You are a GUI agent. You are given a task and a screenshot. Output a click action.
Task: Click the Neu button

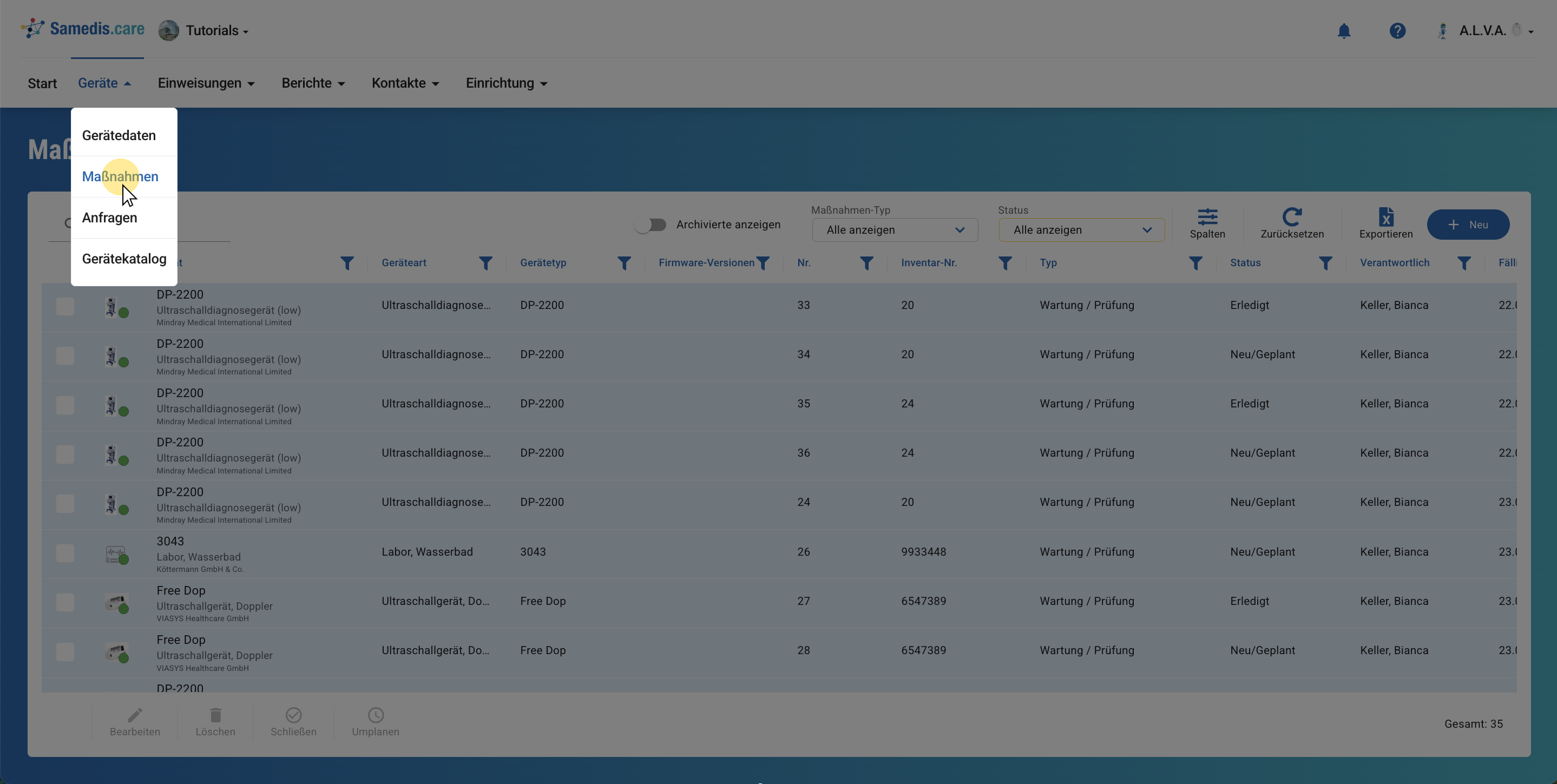click(1468, 225)
